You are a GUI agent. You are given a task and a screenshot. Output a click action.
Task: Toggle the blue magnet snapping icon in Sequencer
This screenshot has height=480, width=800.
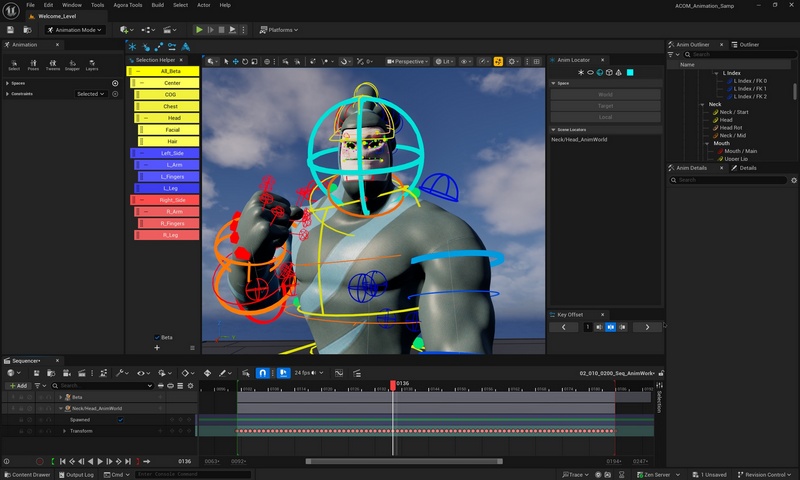click(x=263, y=373)
